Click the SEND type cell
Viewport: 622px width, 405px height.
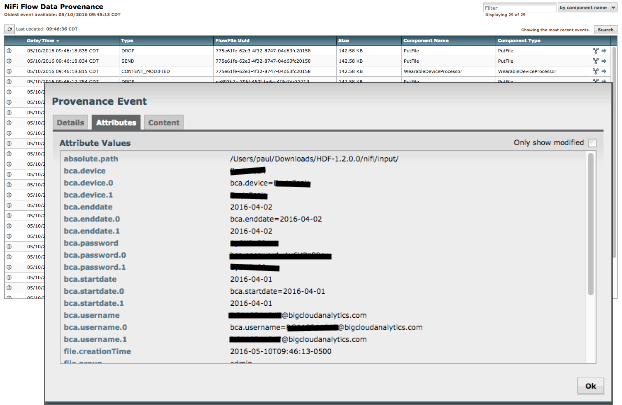coord(127,61)
